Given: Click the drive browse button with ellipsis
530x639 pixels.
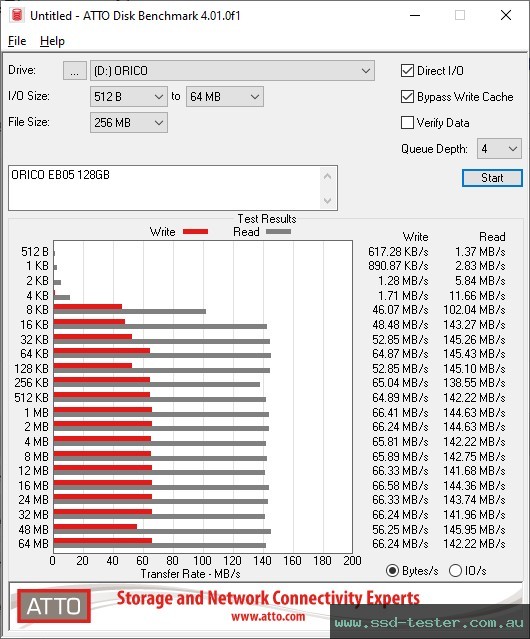Looking at the screenshot, I should pyautogui.click(x=75, y=71).
